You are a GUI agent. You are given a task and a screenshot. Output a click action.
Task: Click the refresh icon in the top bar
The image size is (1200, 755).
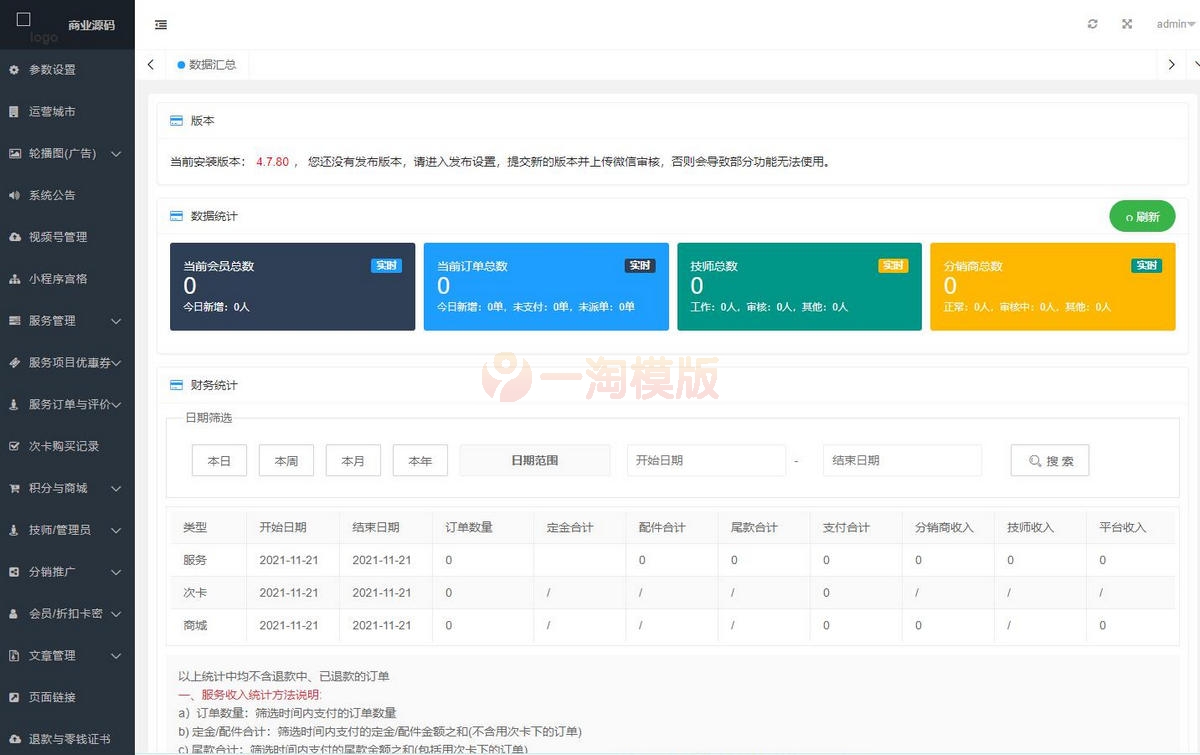[1092, 23]
